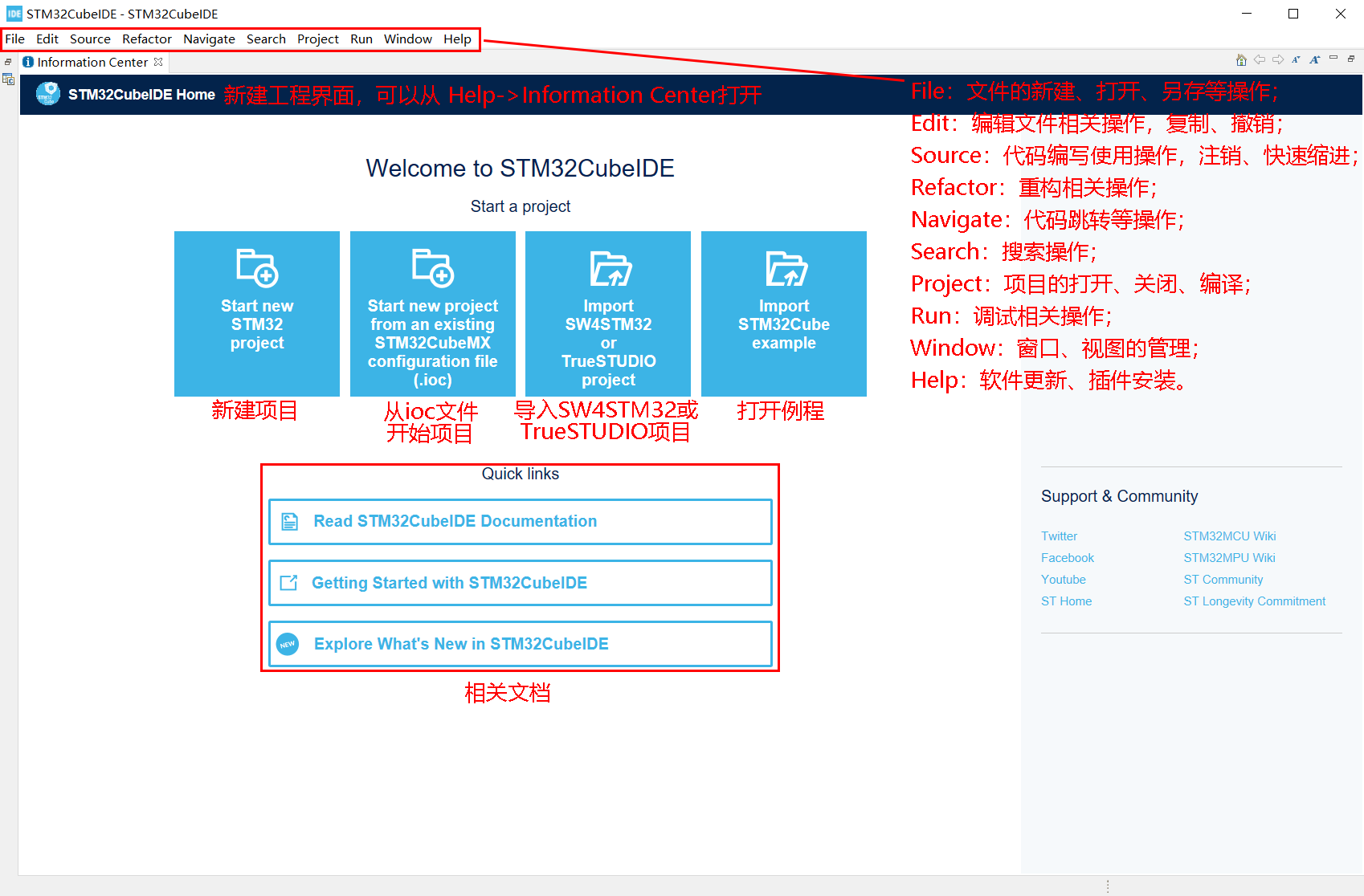This screenshot has width=1364, height=896.
Task: Open the File menu
Action: click(14, 39)
